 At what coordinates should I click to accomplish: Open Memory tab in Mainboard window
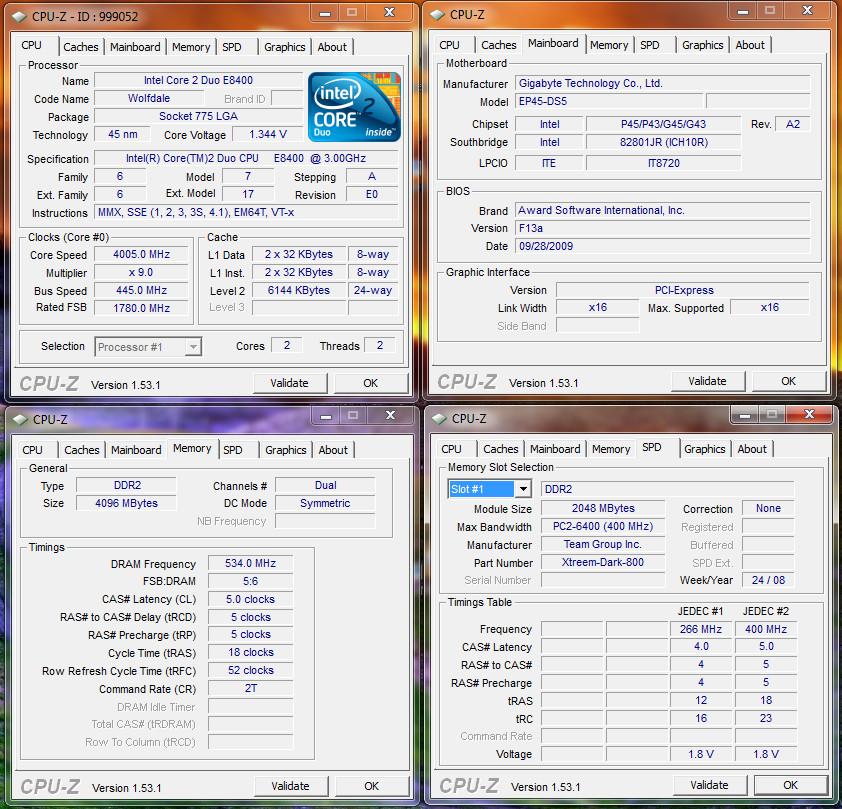point(609,45)
